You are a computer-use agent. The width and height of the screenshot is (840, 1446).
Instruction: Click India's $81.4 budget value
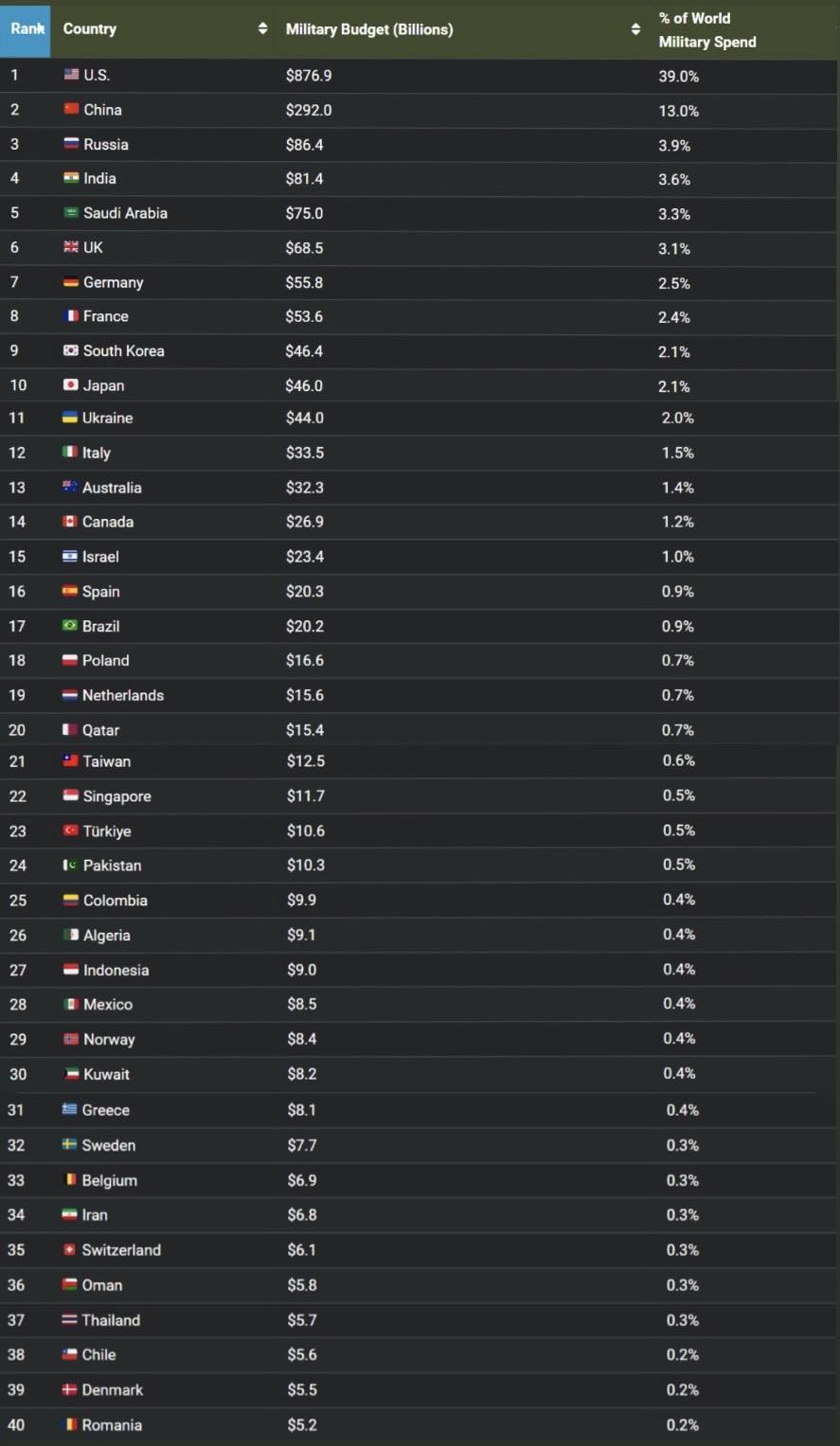pyautogui.click(x=305, y=178)
